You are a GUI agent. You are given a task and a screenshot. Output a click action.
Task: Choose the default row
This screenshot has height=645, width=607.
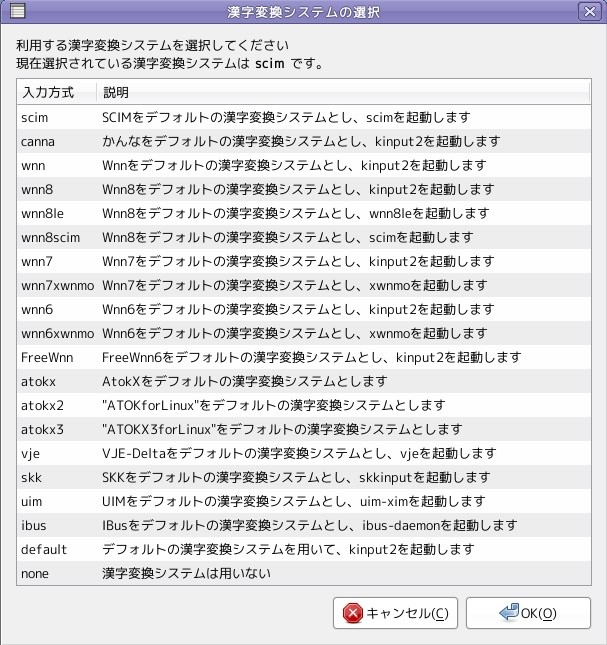pos(304,549)
